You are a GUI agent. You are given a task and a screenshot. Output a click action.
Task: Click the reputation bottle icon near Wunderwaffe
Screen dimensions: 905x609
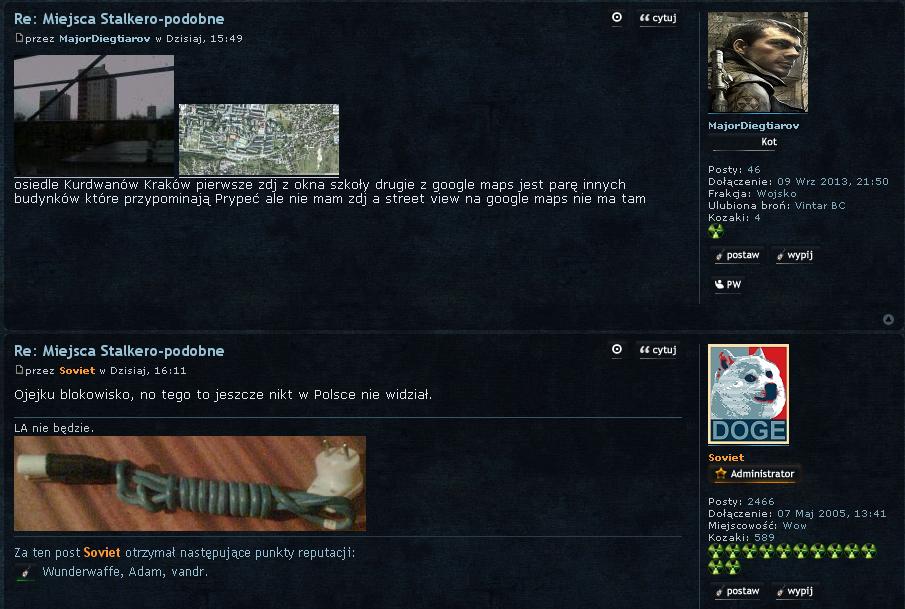pyautogui.click(x=25, y=572)
